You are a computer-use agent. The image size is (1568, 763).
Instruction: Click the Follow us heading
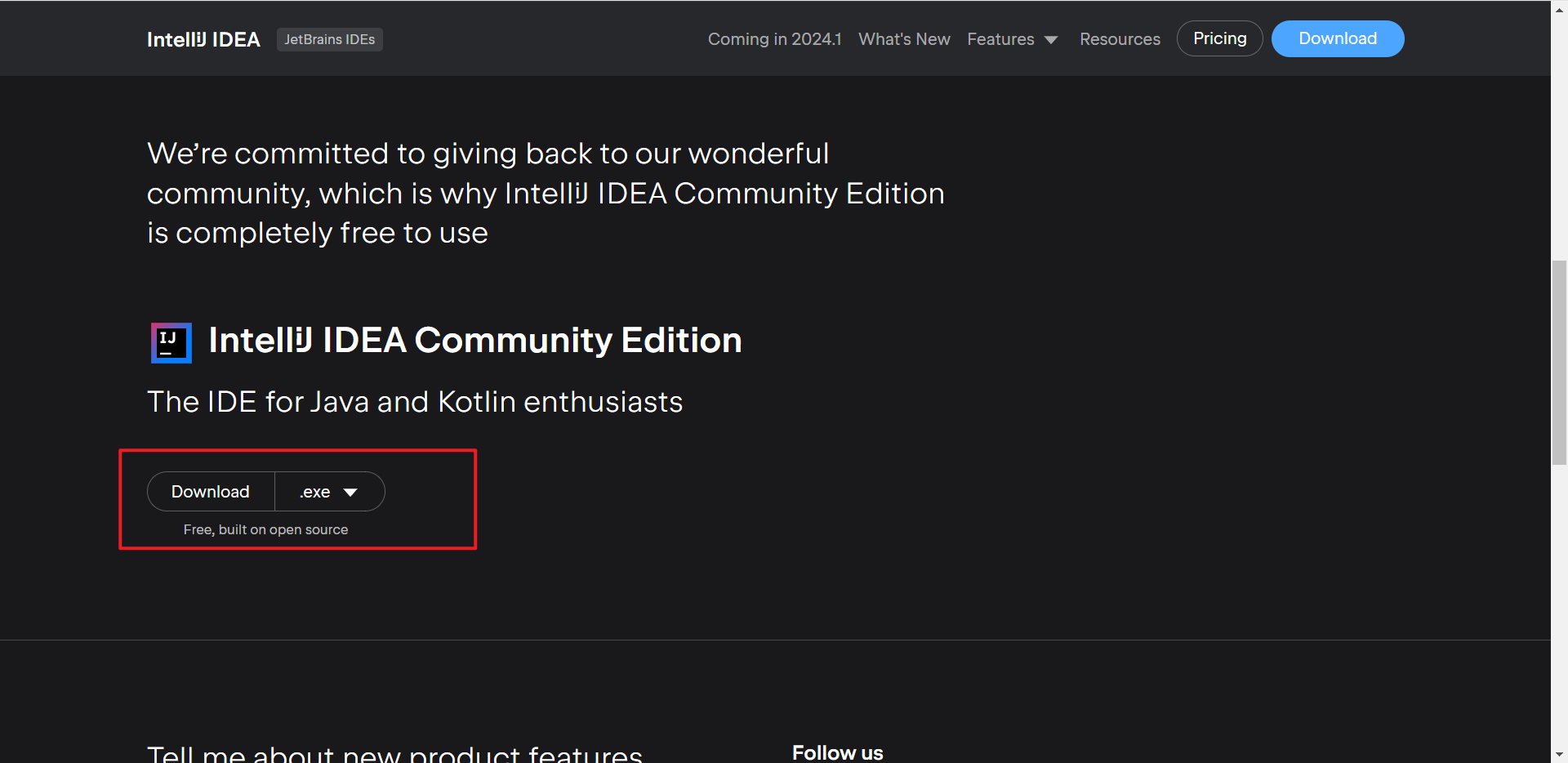(x=837, y=752)
